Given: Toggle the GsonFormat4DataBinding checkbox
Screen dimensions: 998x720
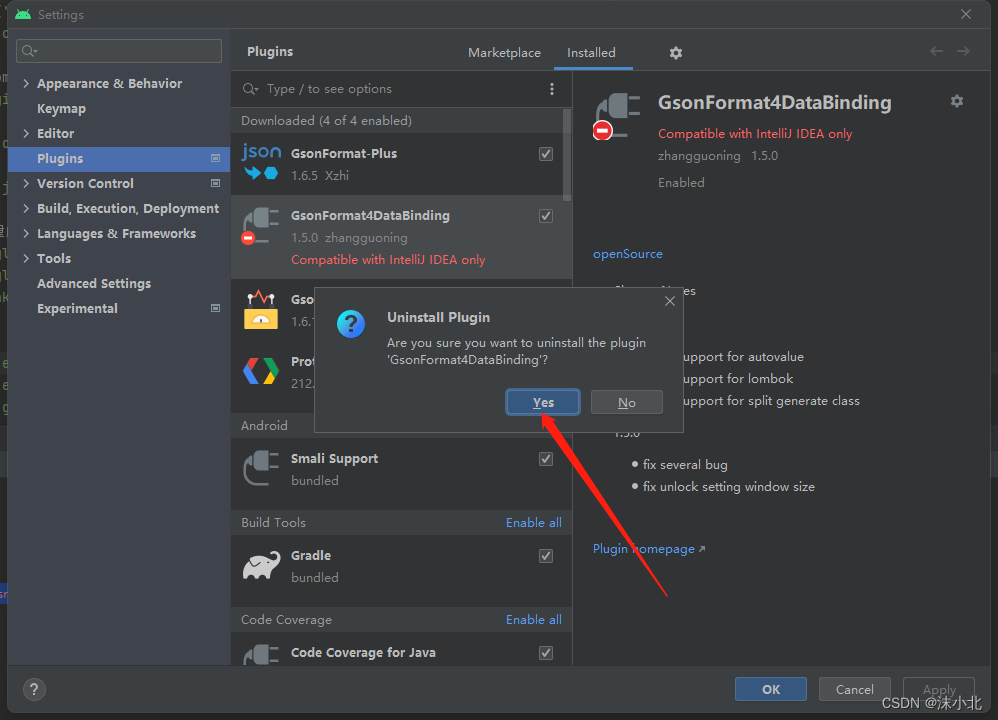Looking at the screenshot, I should tap(545, 216).
